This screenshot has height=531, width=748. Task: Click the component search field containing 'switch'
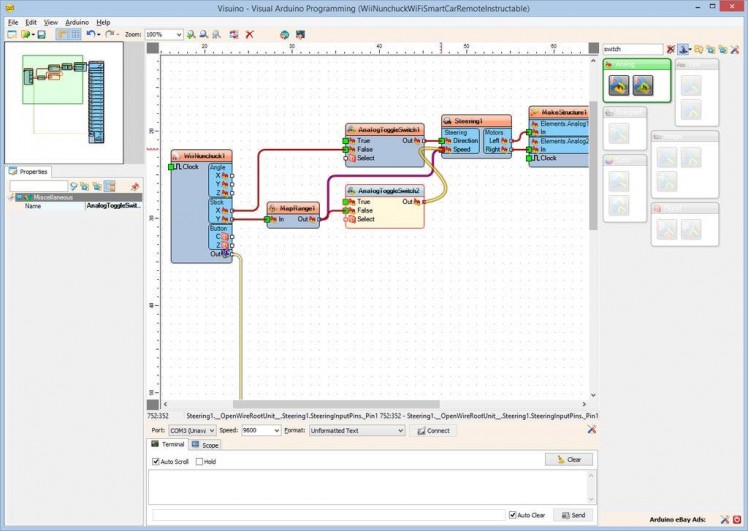632,48
